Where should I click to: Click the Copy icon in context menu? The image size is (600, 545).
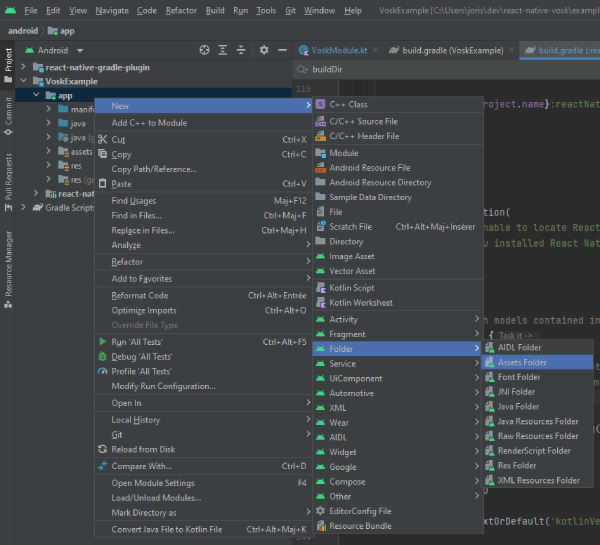(102, 154)
